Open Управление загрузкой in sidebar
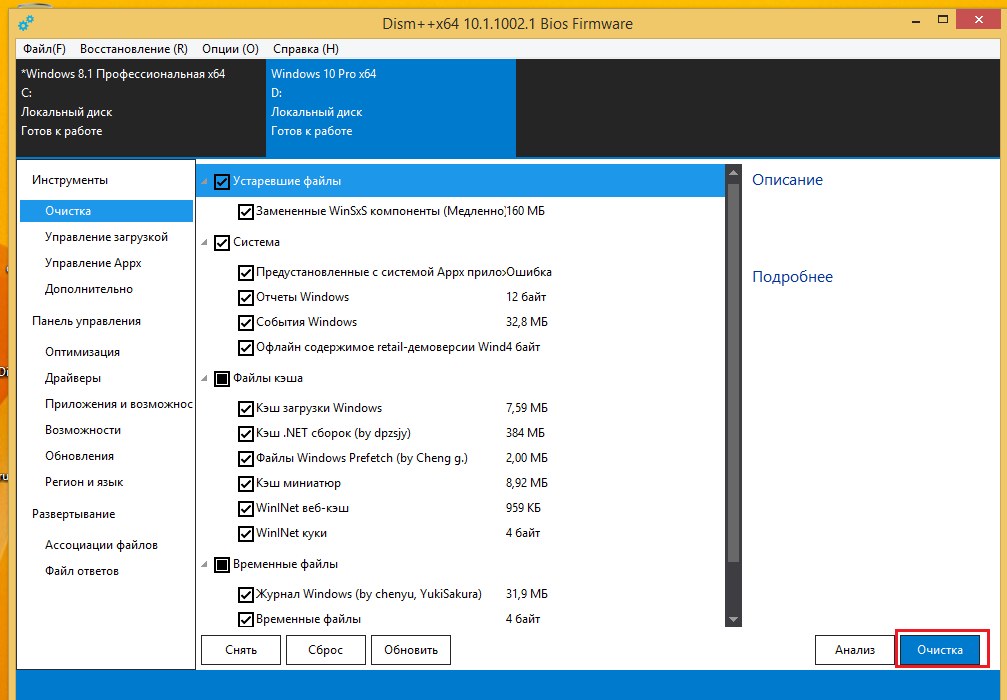This screenshot has width=1007, height=700. coord(107,237)
